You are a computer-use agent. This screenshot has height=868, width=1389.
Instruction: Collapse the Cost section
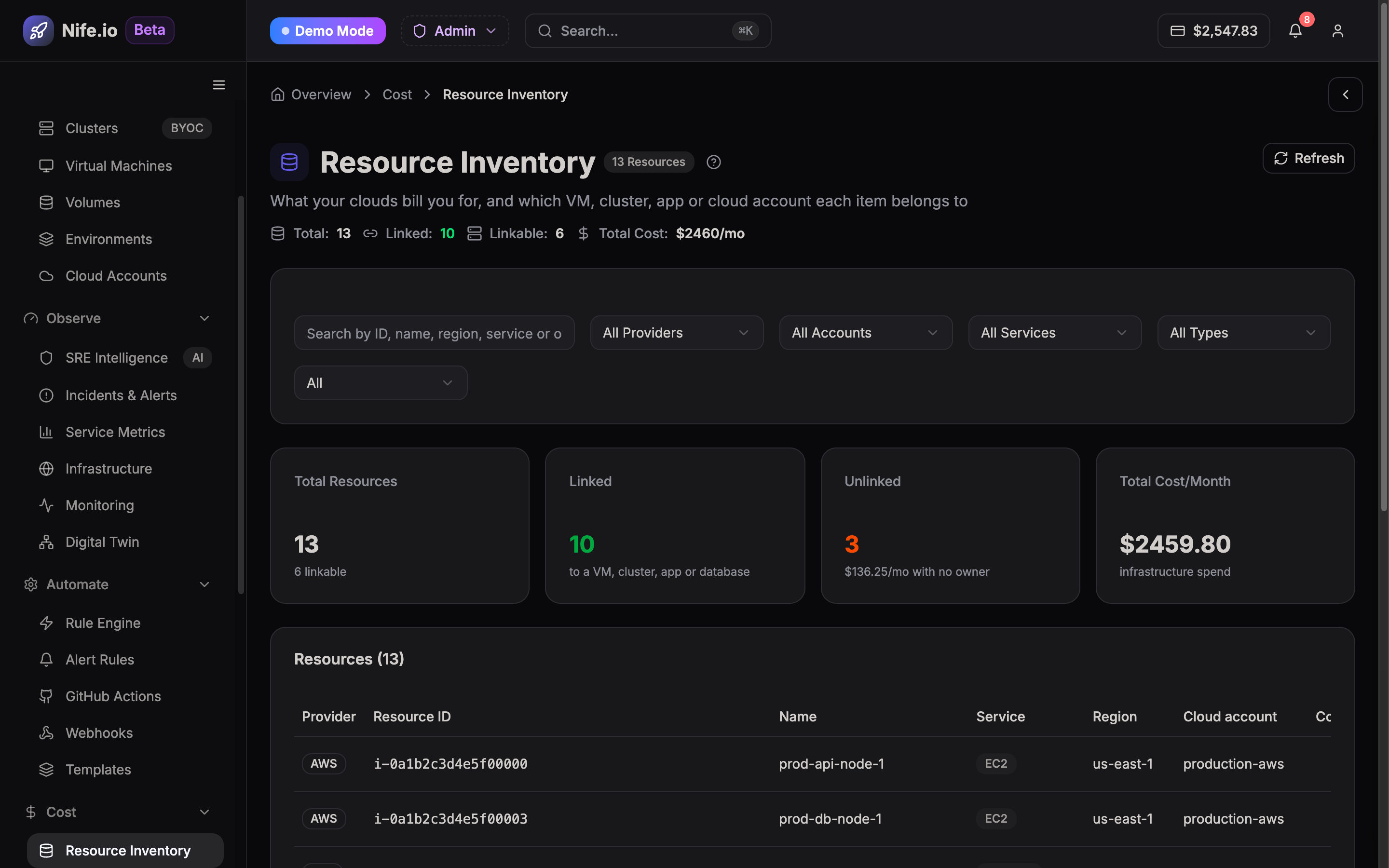point(204,812)
